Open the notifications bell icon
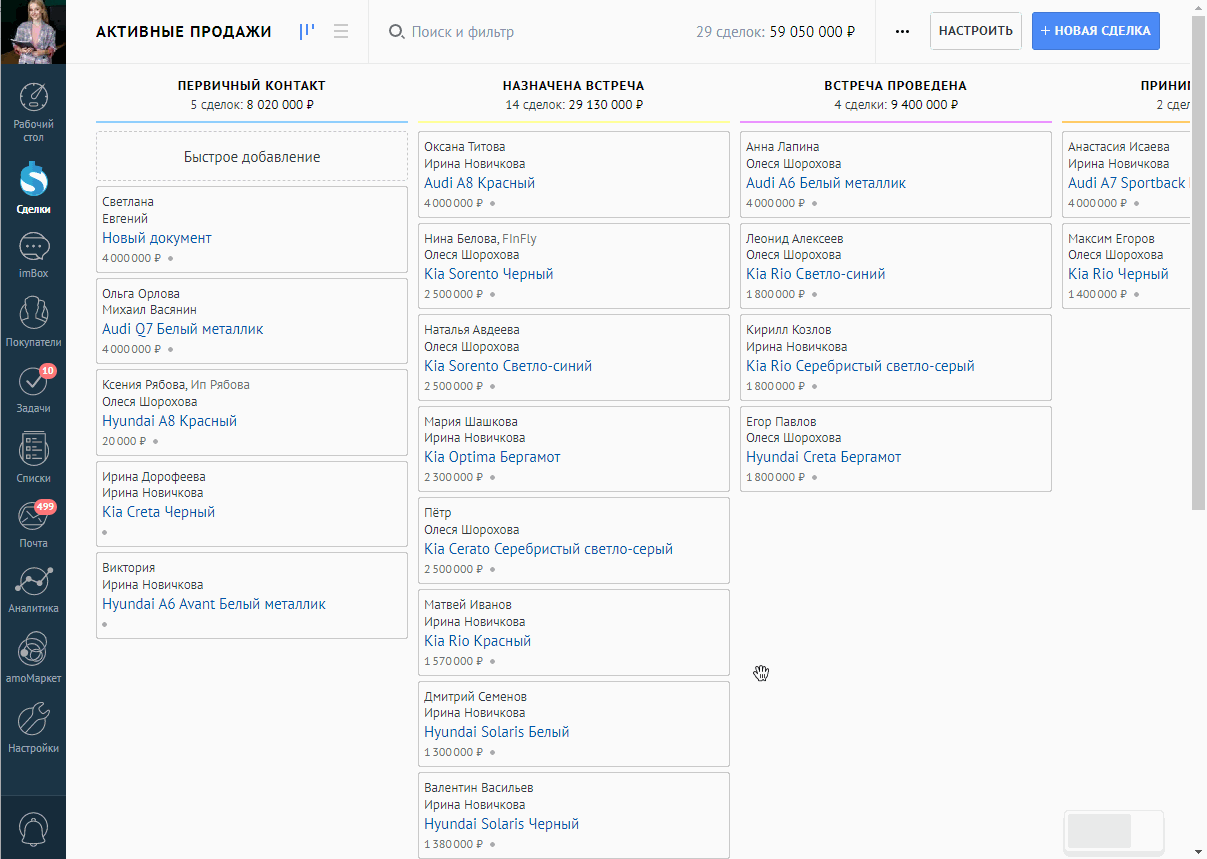The height and width of the screenshot is (859, 1207). (x=34, y=830)
